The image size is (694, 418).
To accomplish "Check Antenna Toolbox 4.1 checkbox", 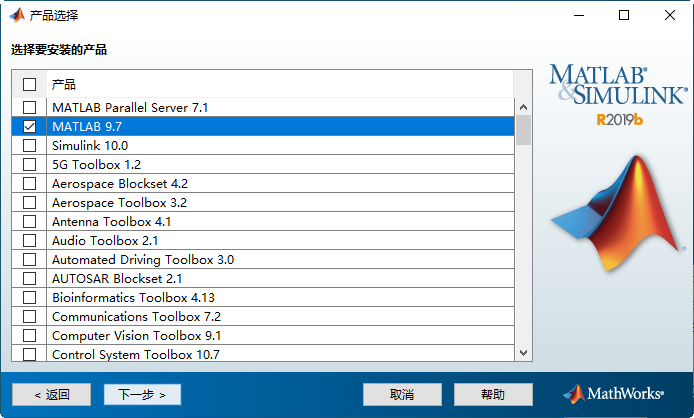I will click(29, 222).
